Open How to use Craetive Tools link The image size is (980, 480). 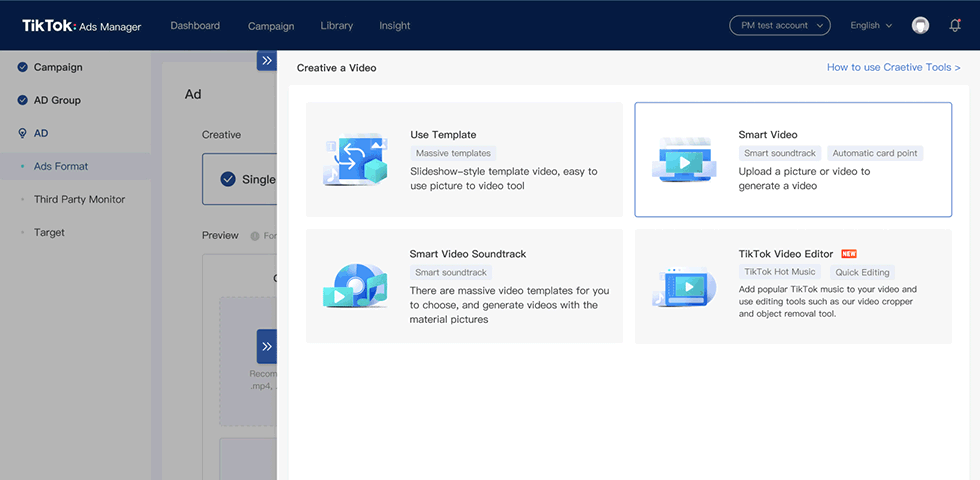pos(894,67)
